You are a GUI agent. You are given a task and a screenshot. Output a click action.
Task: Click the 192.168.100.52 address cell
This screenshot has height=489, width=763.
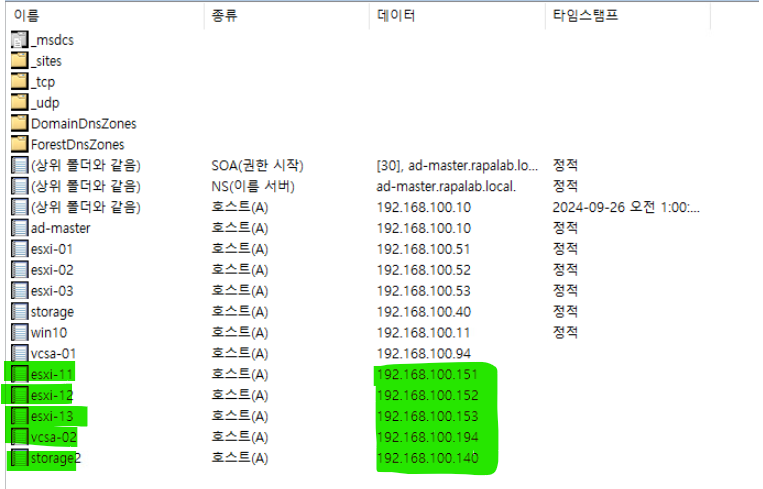tap(424, 270)
